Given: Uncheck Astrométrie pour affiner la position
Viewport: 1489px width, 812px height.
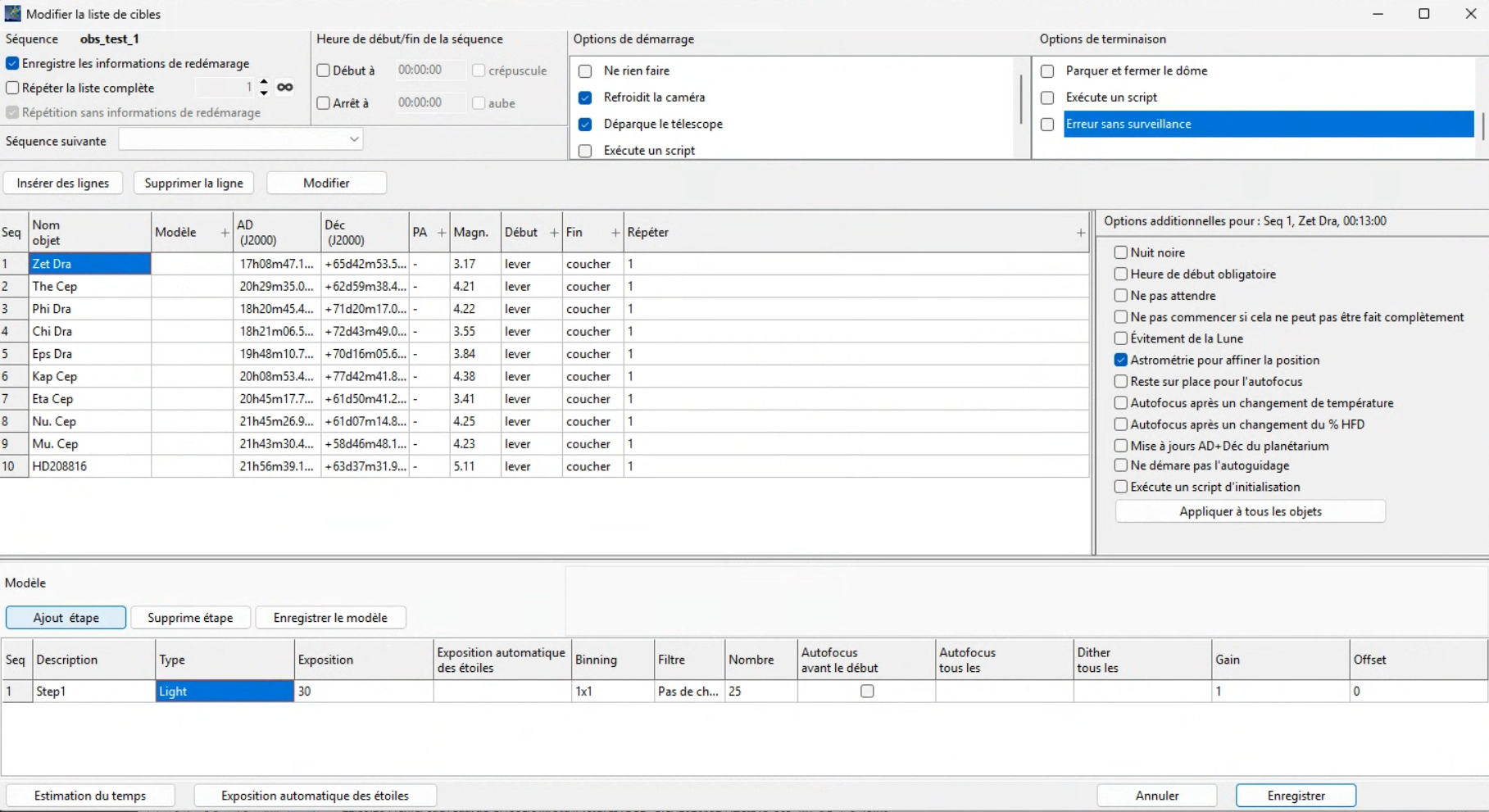Looking at the screenshot, I should [1121, 360].
